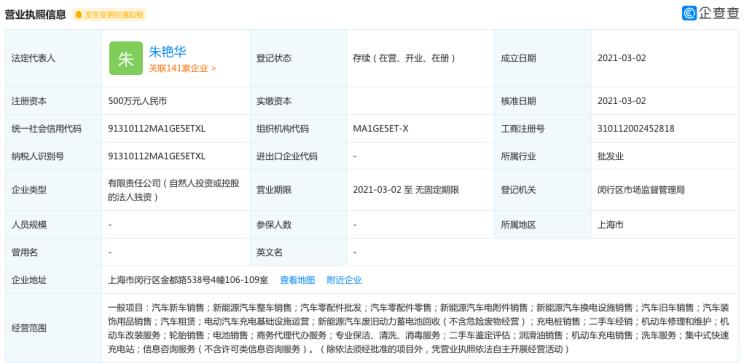The image size is (744, 363).
Task: Click the green 朱 avatar icon
Action: [x=126, y=58]
